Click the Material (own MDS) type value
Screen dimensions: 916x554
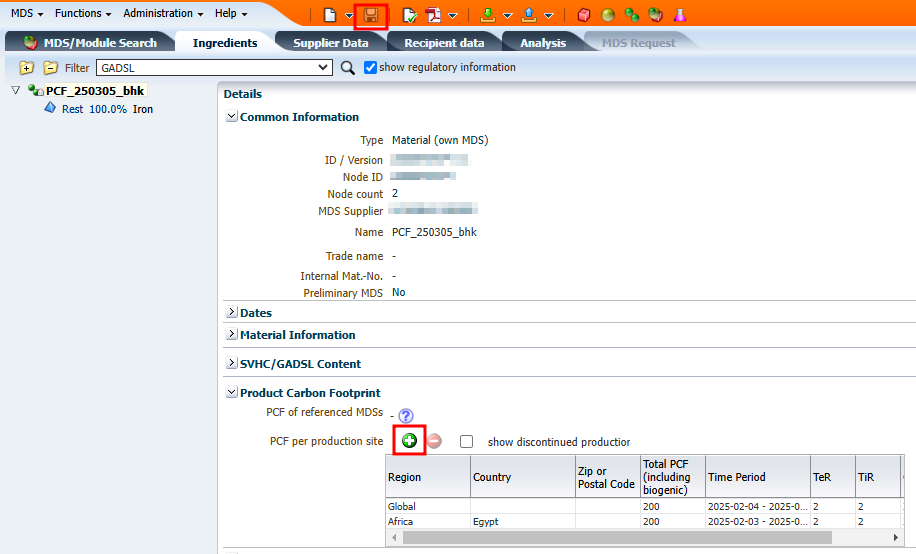pos(440,140)
